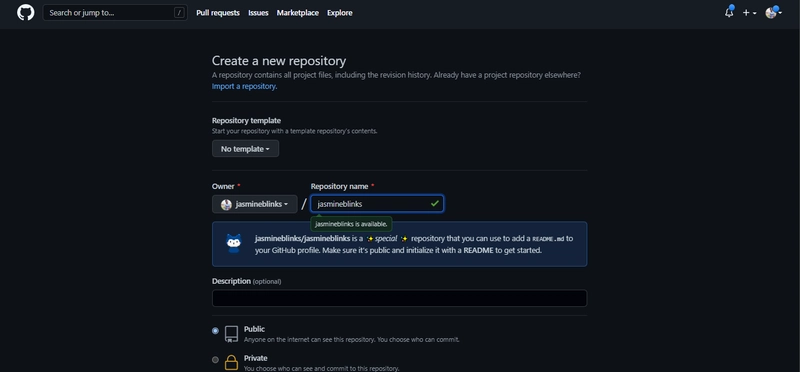Open the notifications bell

coord(729,13)
